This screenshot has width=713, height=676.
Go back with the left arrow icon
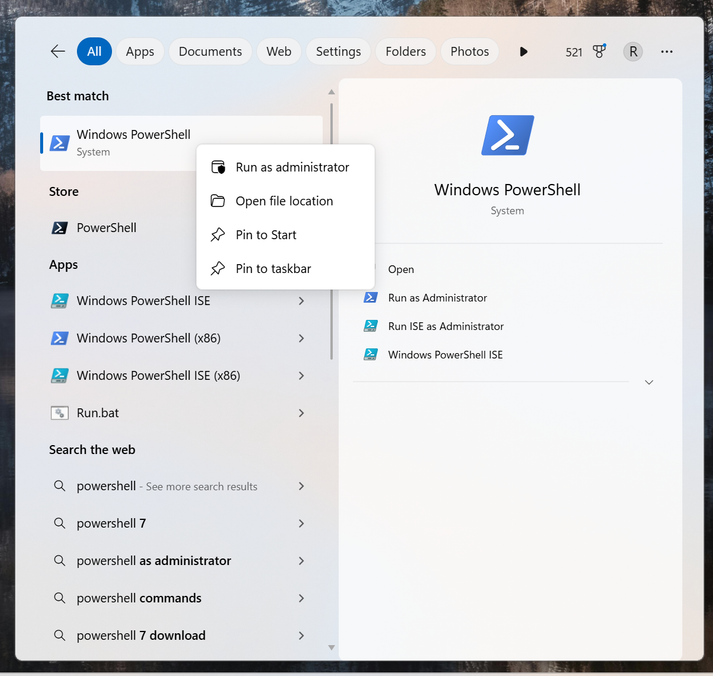tap(58, 51)
